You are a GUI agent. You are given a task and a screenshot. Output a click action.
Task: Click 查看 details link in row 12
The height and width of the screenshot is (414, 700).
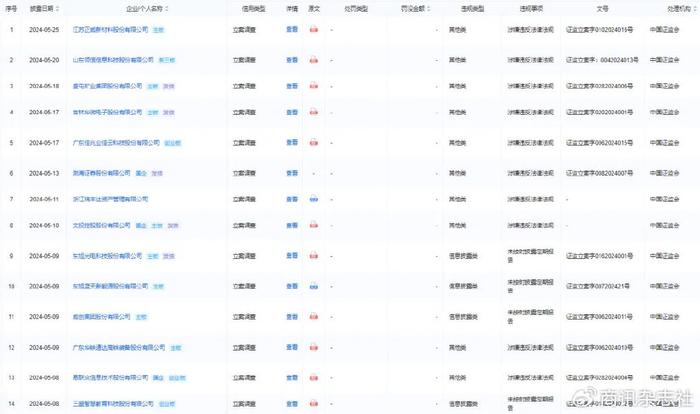tap(292, 347)
